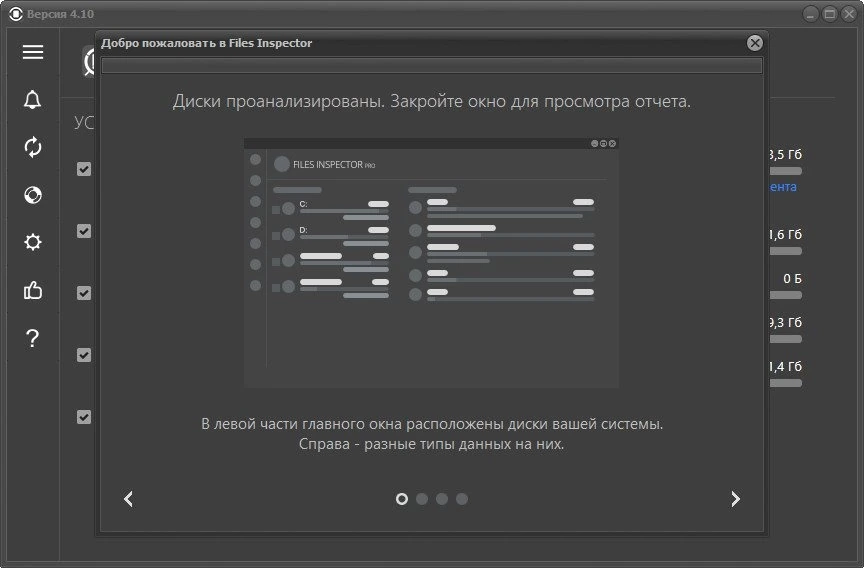Open notifications bell in sidebar

33,100
